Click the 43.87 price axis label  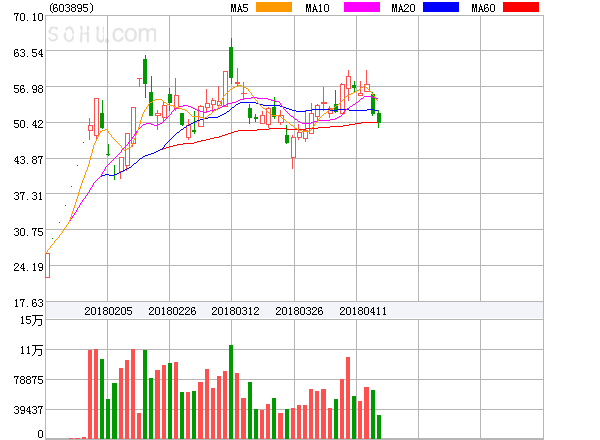[29, 160]
